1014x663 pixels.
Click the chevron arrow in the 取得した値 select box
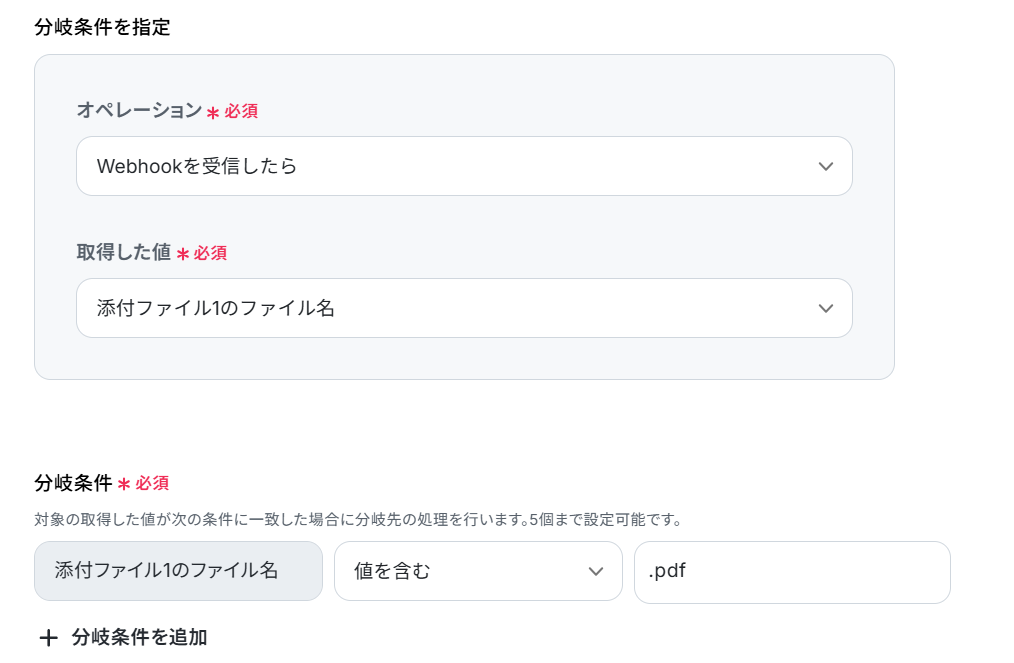pyautogui.click(x=825, y=309)
